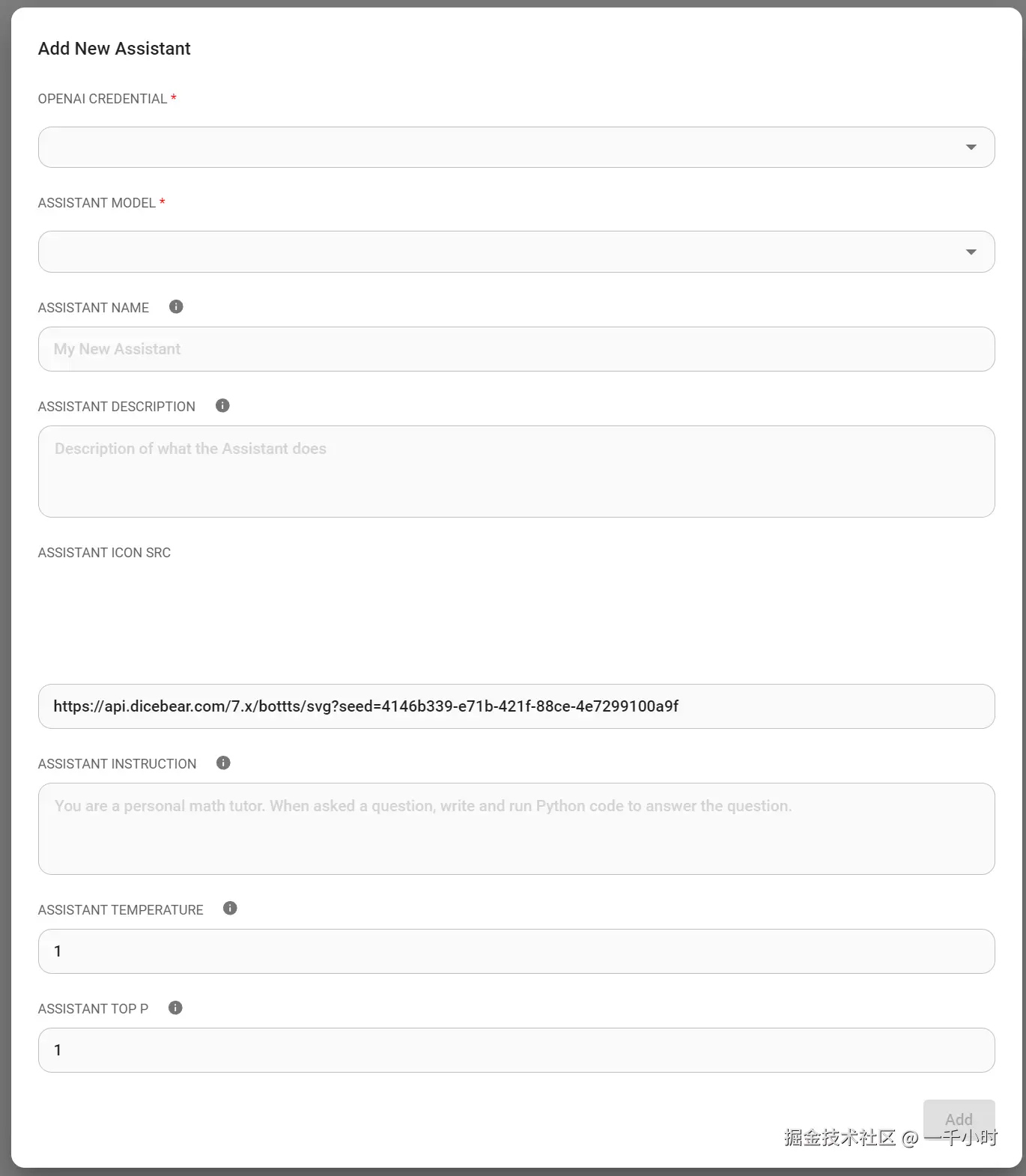Click the Add New Assistant dialog title

tap(115, 49)
